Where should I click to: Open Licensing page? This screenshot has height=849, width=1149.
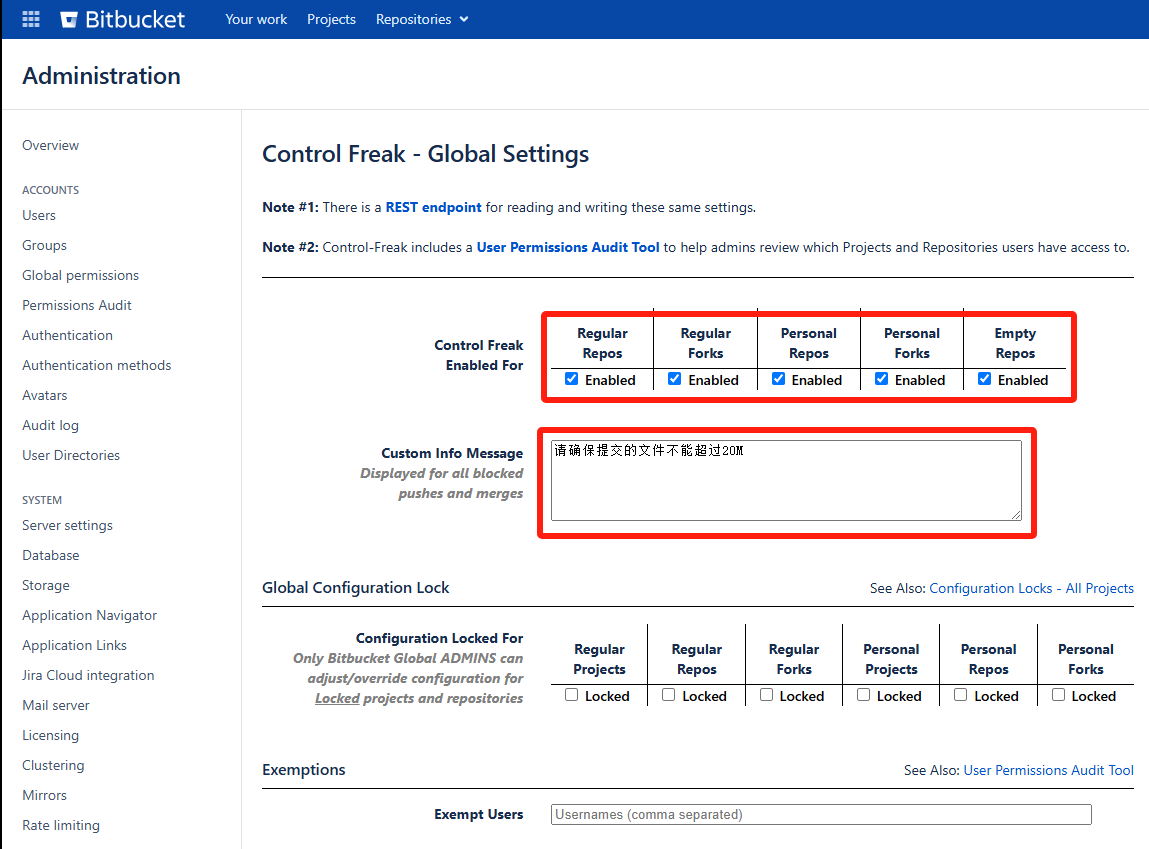coord(51,735)
